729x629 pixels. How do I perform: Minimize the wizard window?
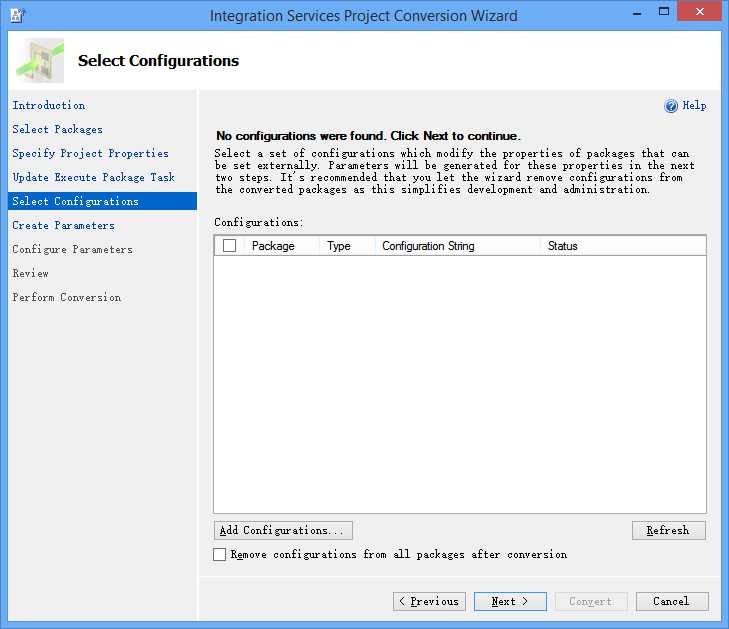[x=637, y=13]
